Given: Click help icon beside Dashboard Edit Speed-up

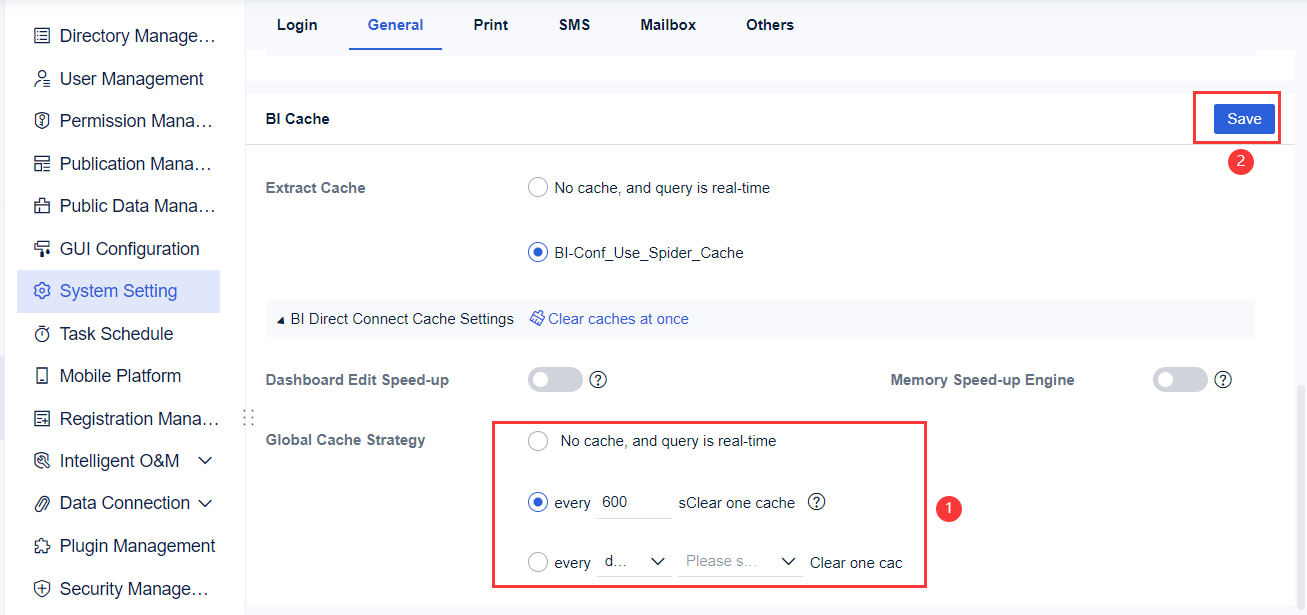Looking at the screenshot, I should [x=599, y=380].
